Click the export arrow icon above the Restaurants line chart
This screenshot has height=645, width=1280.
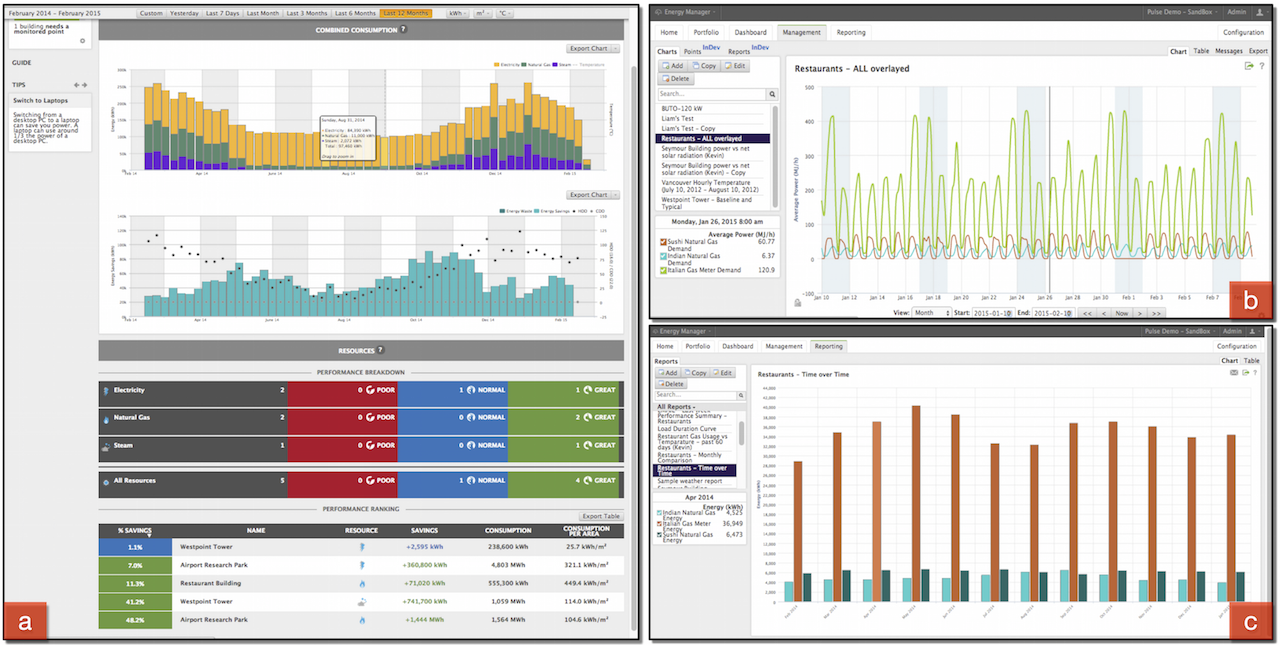tap(1249, 66)
